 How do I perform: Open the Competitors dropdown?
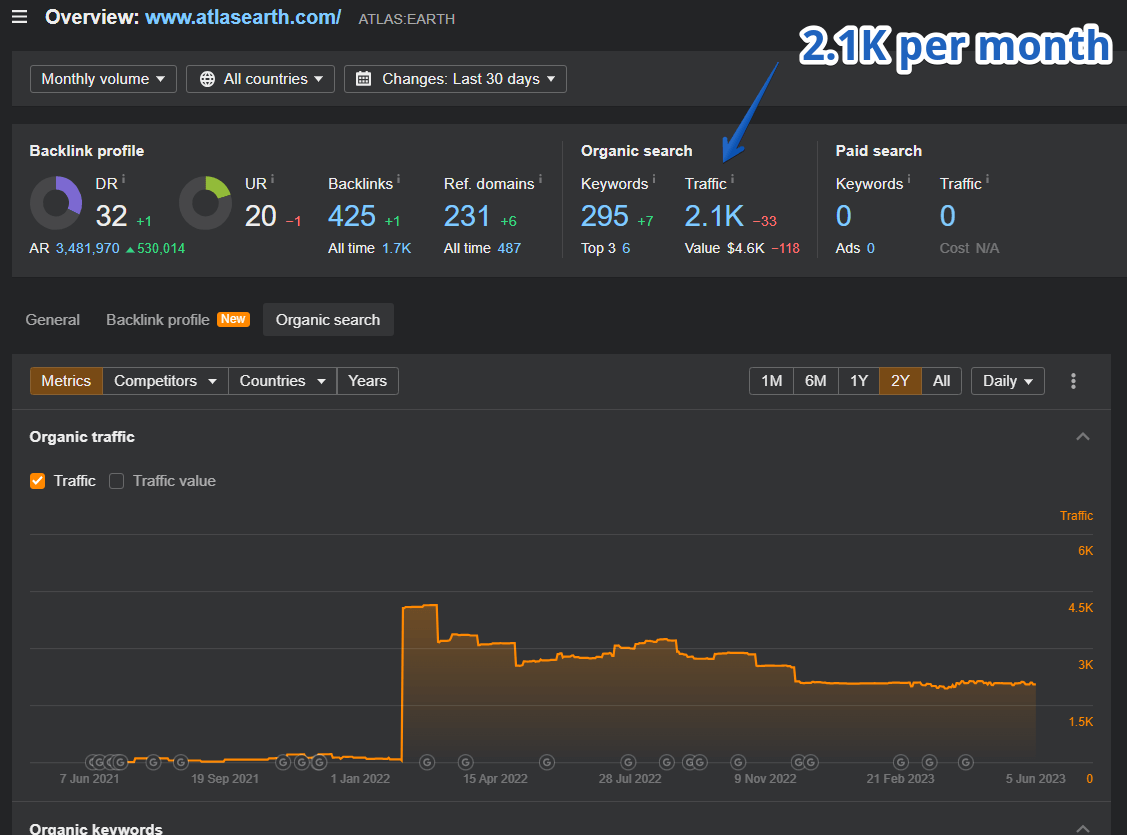tap(165, 381)
